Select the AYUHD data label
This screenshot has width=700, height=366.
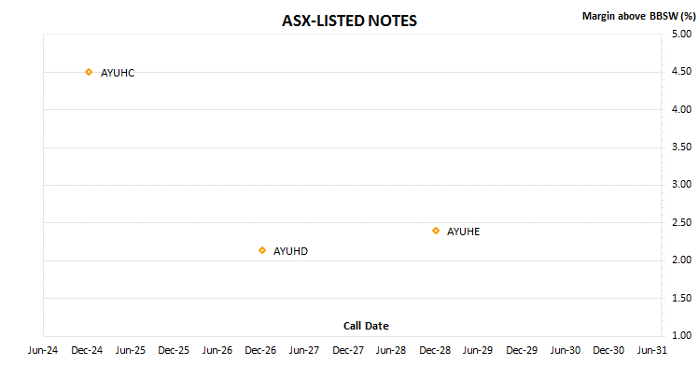coord(291,251)
